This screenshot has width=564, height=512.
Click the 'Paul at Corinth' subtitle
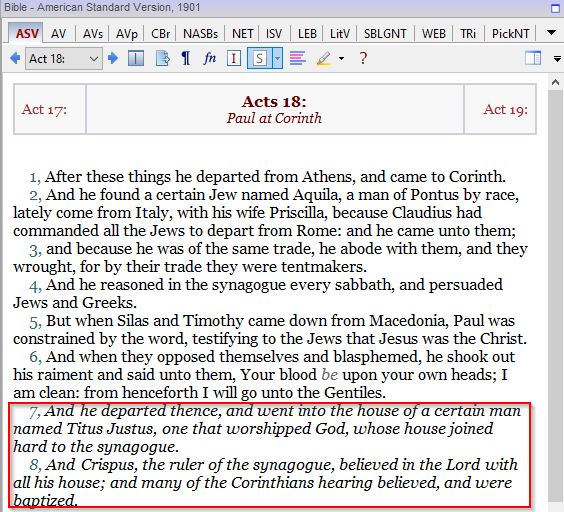274,118
